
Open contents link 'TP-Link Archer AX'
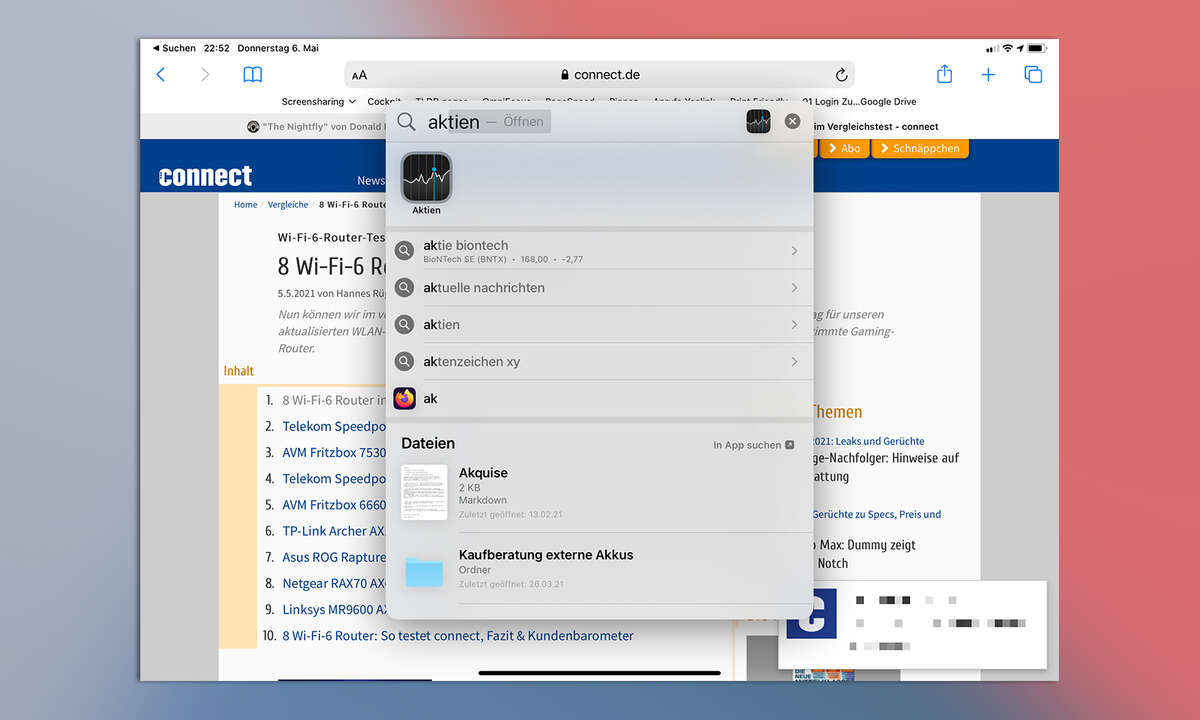point(334,531)
